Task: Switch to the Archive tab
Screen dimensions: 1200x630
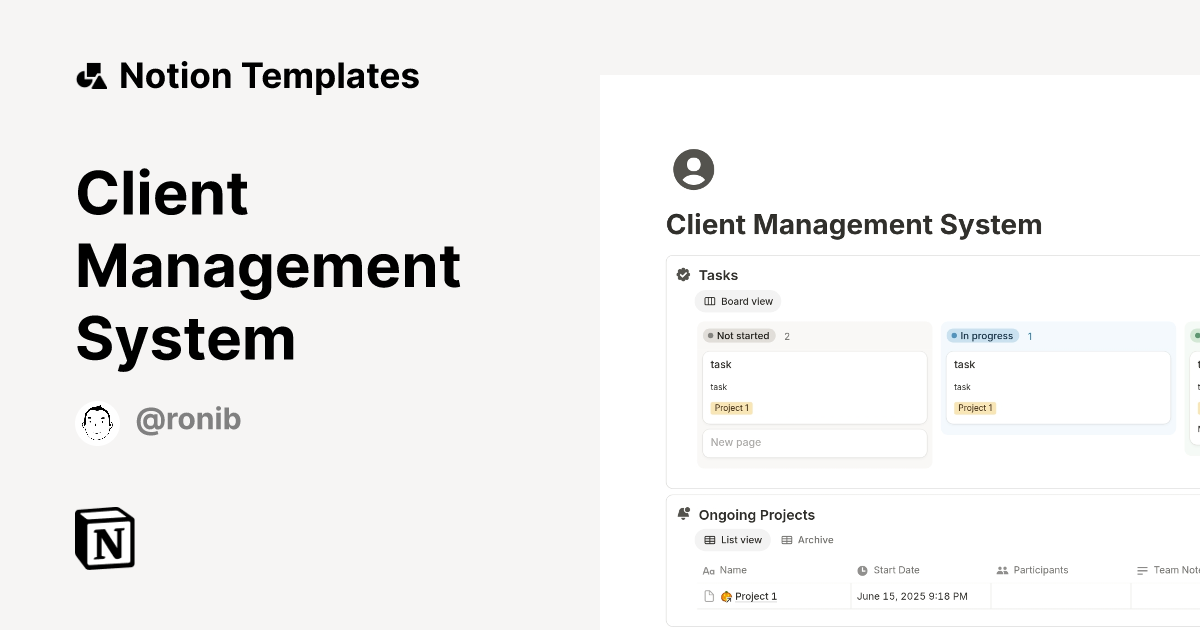Action: pyautogui.click(x=808, y=539)
